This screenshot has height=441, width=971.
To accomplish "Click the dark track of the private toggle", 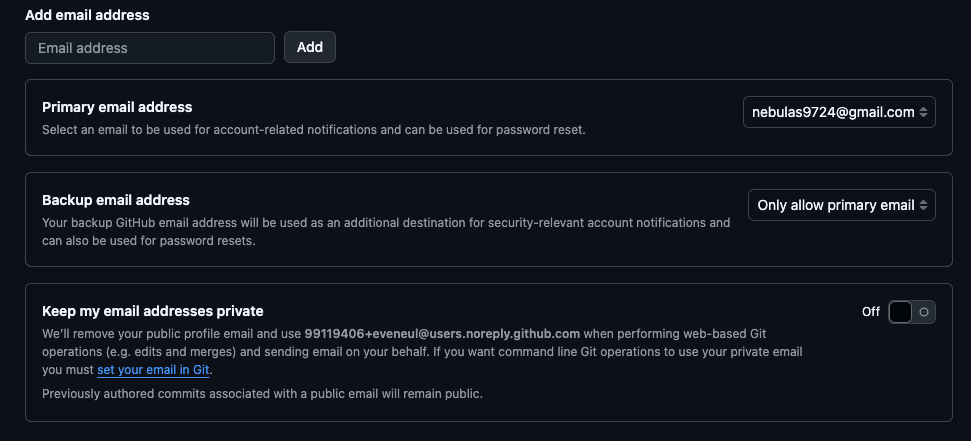I will tap(901, 312).
